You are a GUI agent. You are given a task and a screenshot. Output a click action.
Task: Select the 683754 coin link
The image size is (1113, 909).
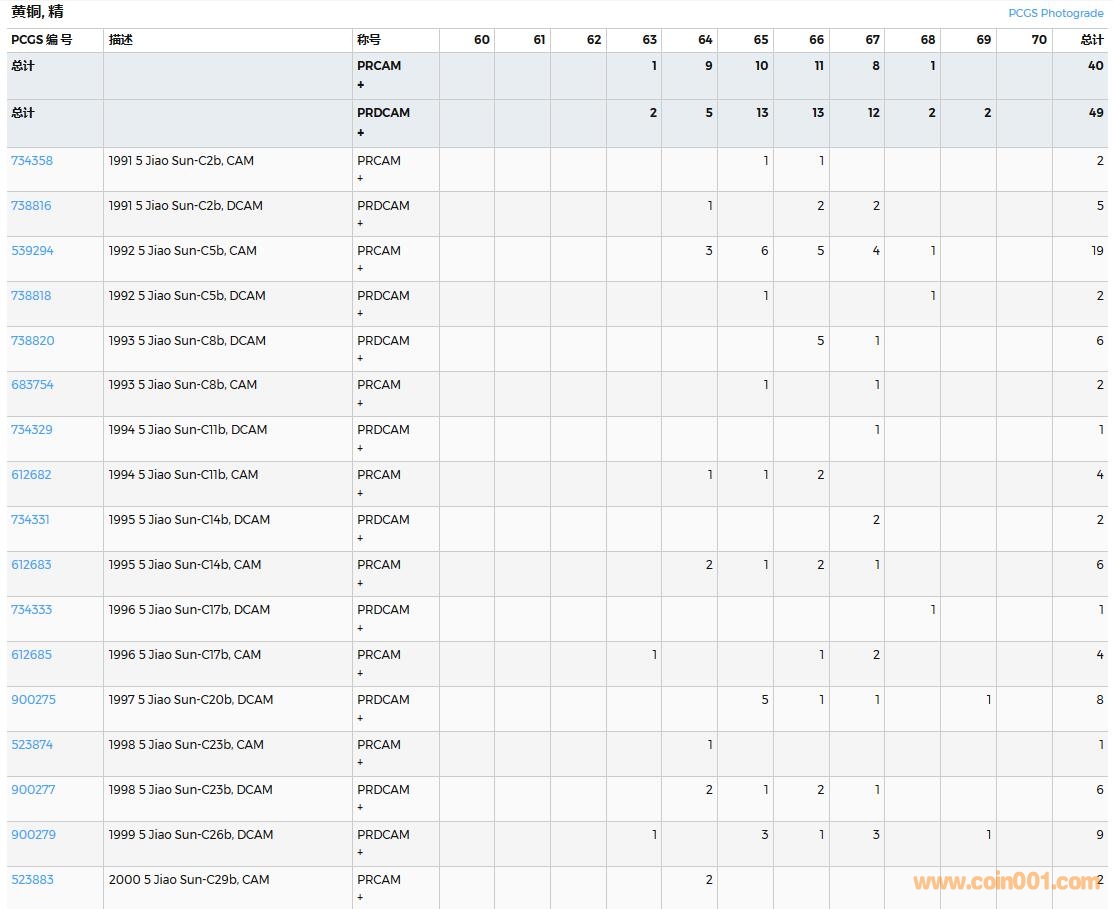pyautogui.click(x=32, y=385)
